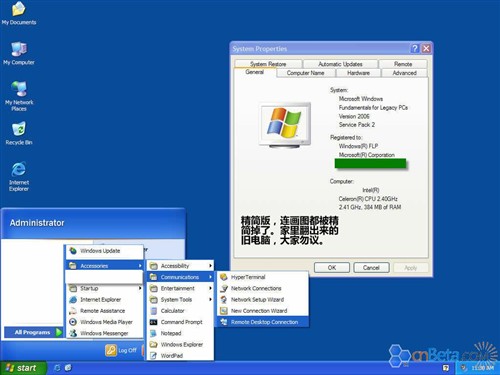The image size is (500, 375).
Task: Click the Windows Media Player icon
Action: (73, 322)
